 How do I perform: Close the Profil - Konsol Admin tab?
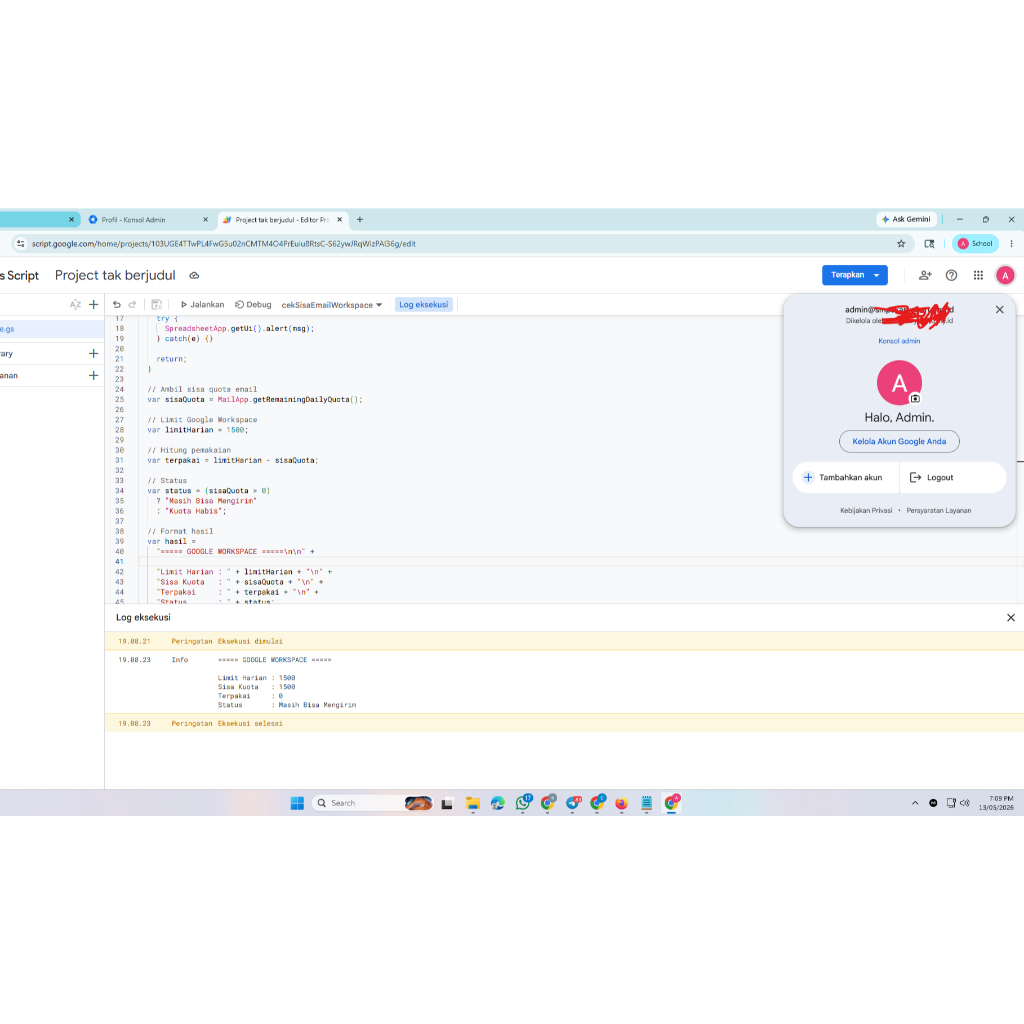[x=205, y=220]
